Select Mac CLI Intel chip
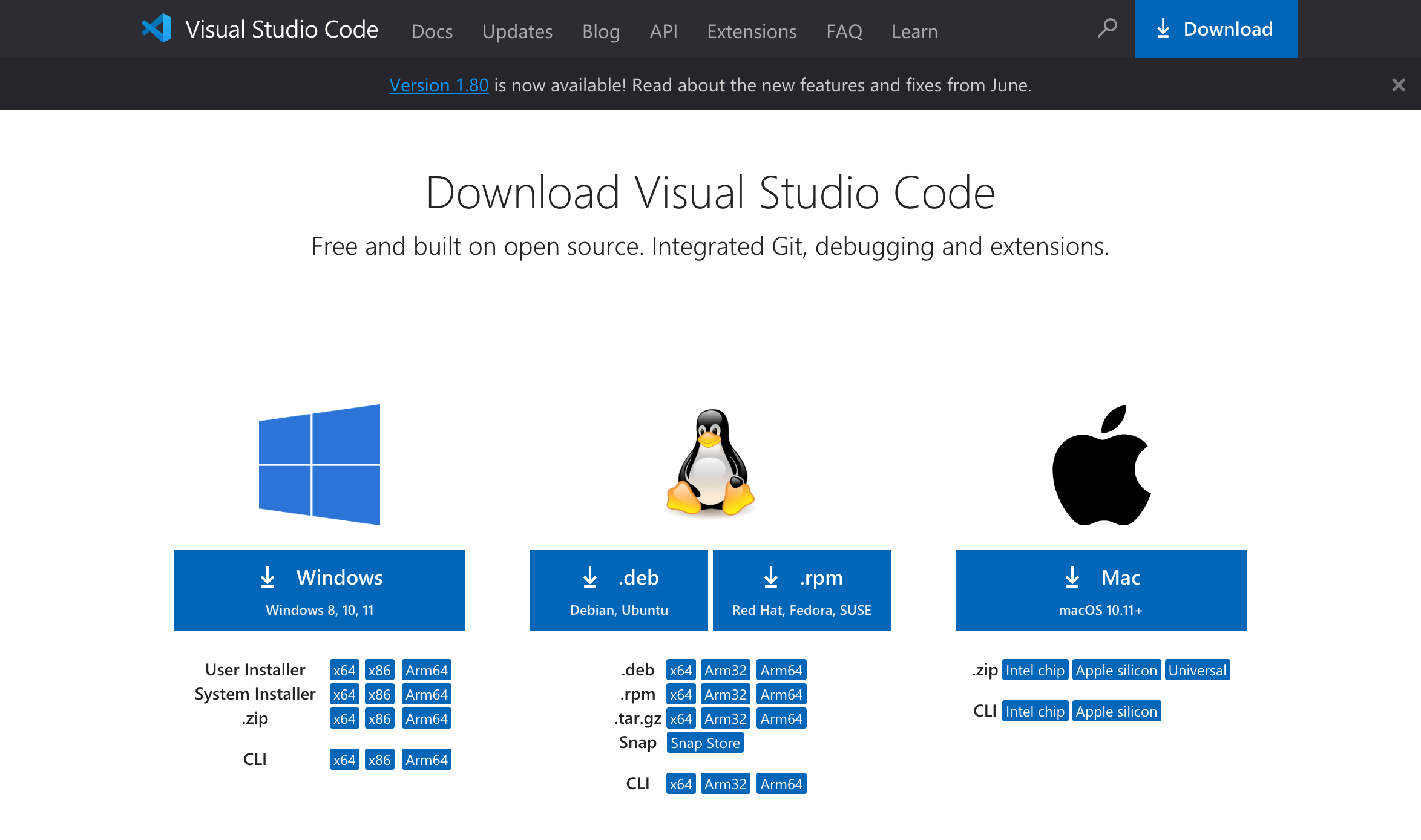 (x=1035, y=711)
